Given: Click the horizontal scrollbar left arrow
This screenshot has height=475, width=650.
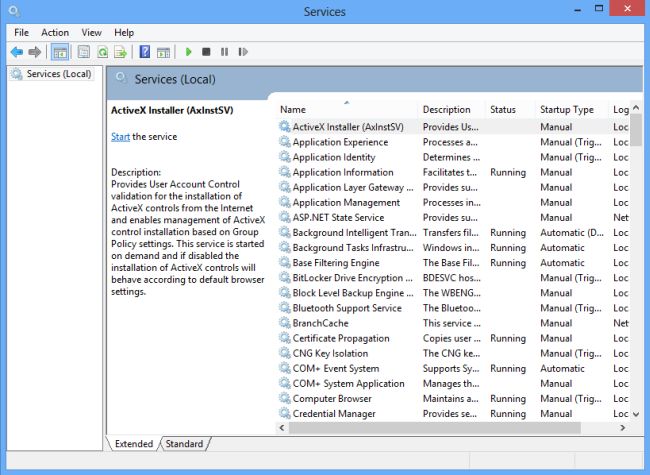Looking at the screenshot, I should 282,428.
